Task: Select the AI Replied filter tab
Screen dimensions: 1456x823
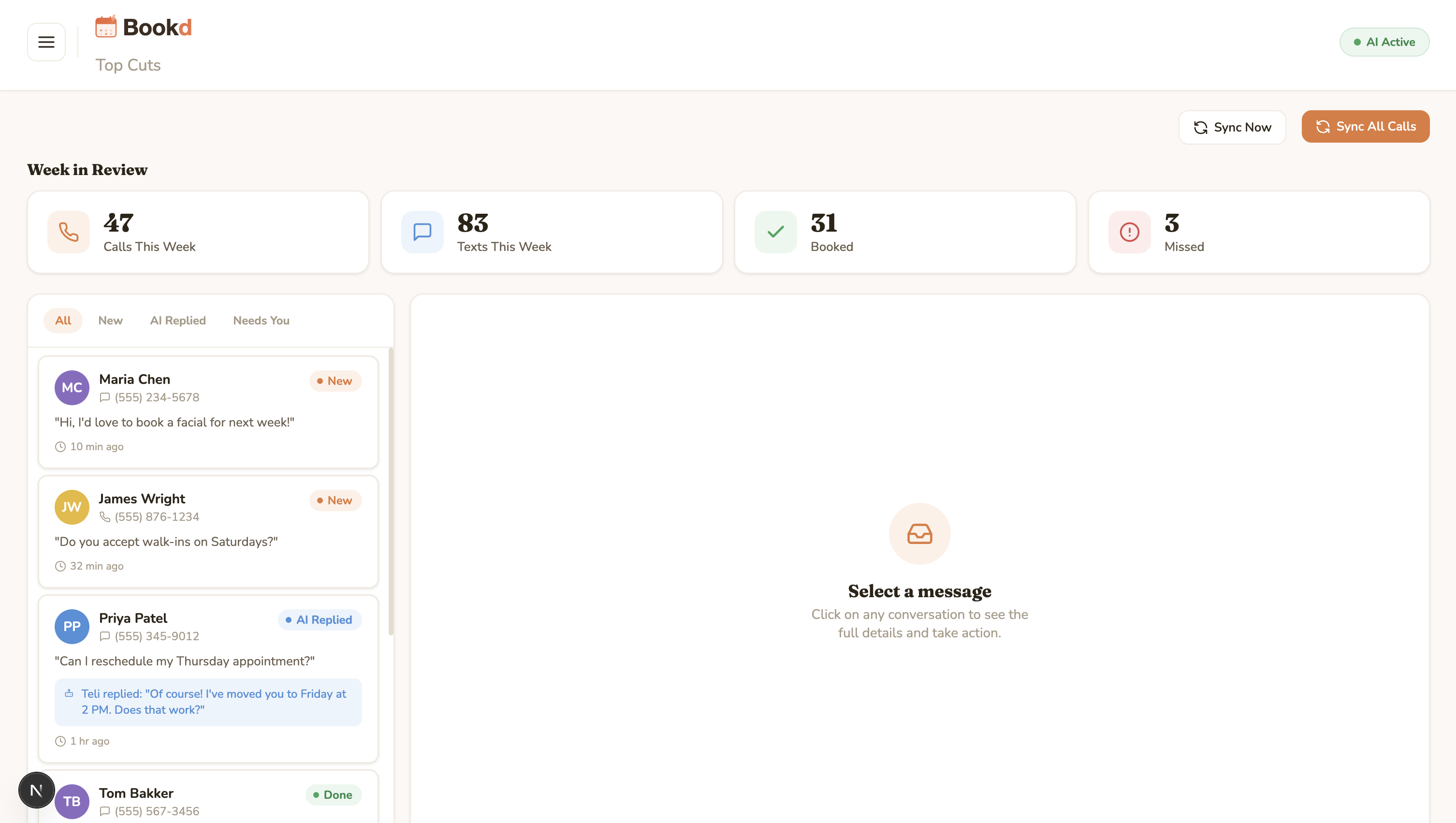Action: pyautogui.click(x=177, y=321)
